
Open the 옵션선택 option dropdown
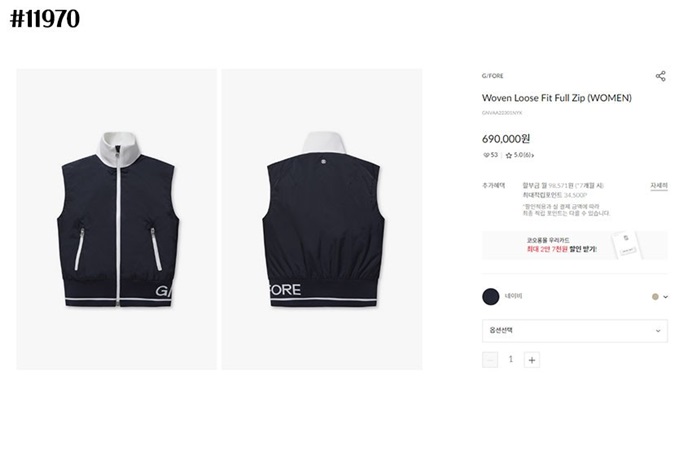click(x=575, y=331)
